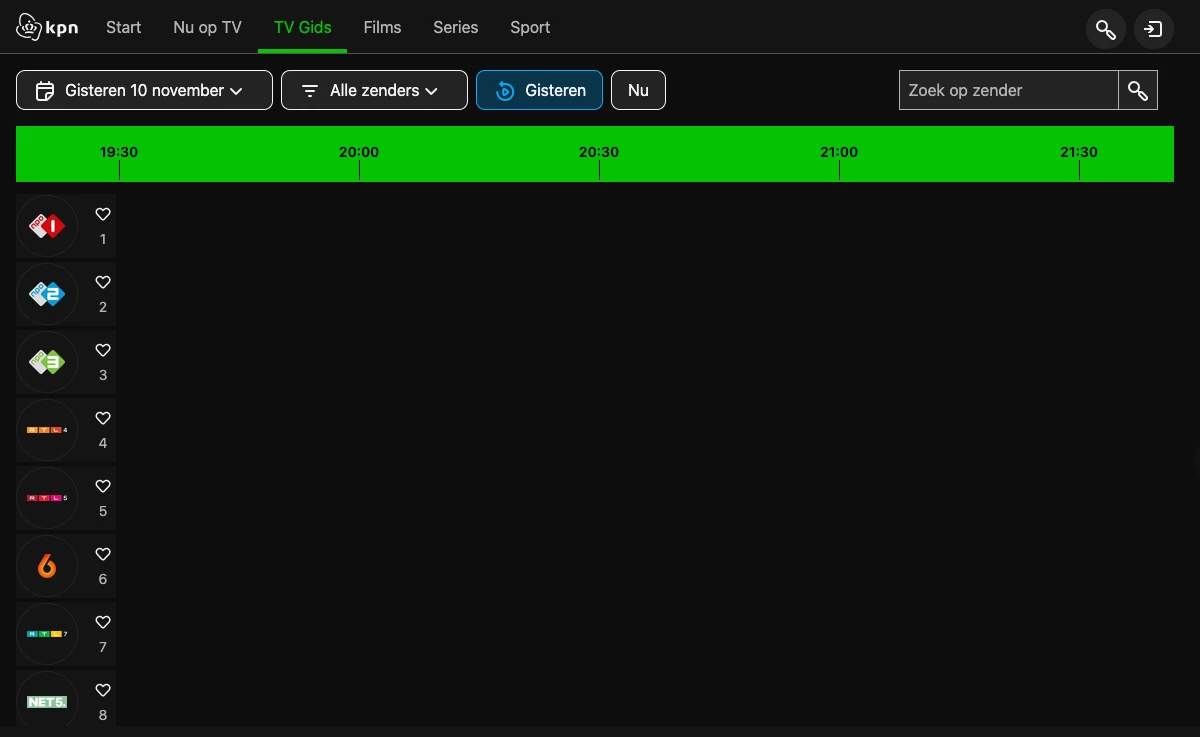Favorite channel 6 with heart icon
Screen dimensions: 1200x737
click(x=103, y=554)
